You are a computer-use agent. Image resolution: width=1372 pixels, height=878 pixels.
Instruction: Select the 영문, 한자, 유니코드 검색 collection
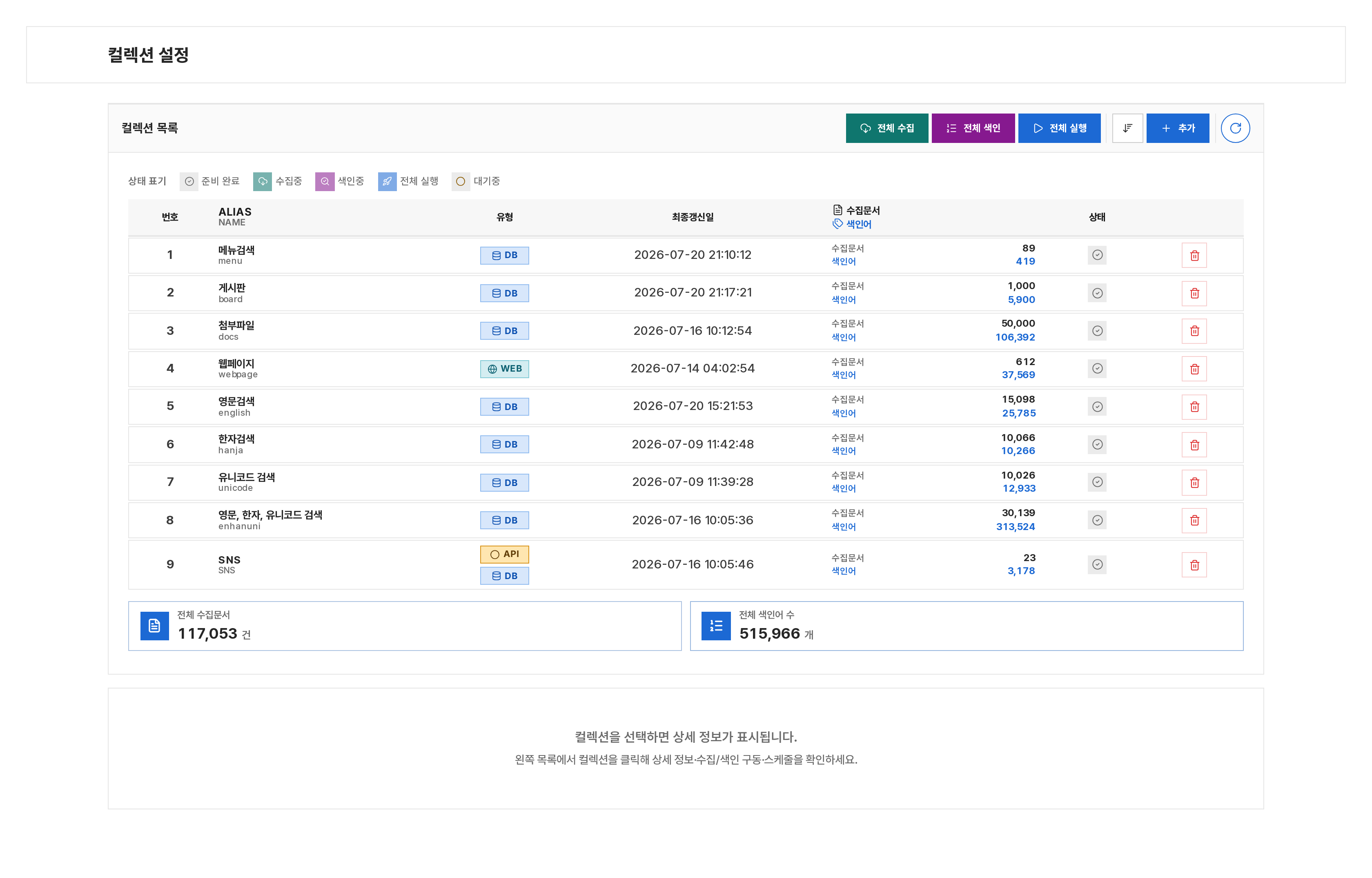[x=270, y=515]
